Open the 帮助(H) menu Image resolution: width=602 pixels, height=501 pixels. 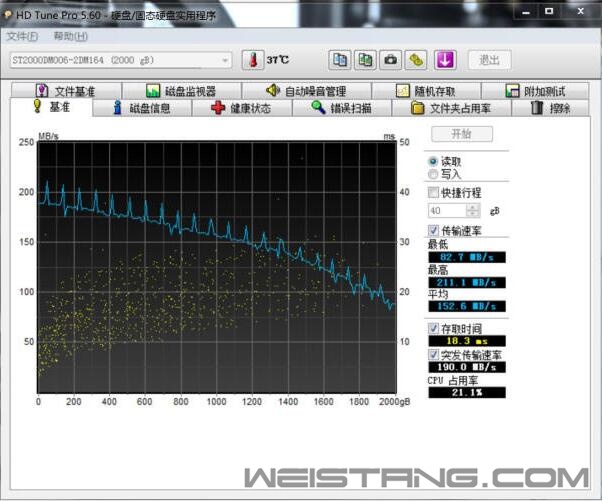click(71, 36)
